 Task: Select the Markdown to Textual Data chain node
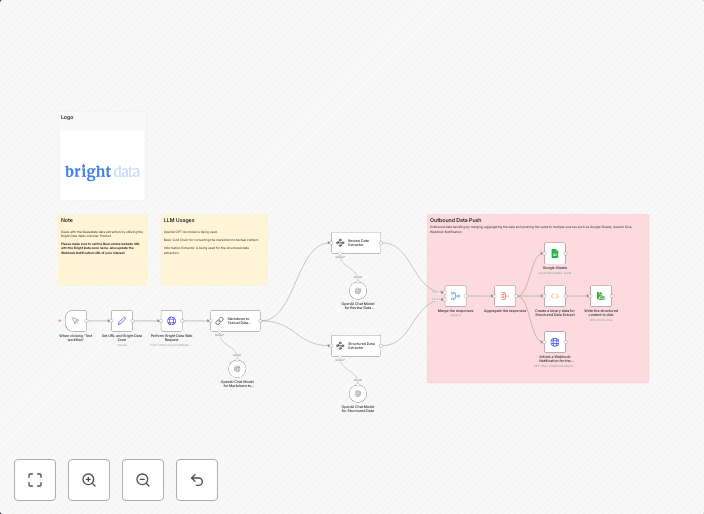pos(235,321)
